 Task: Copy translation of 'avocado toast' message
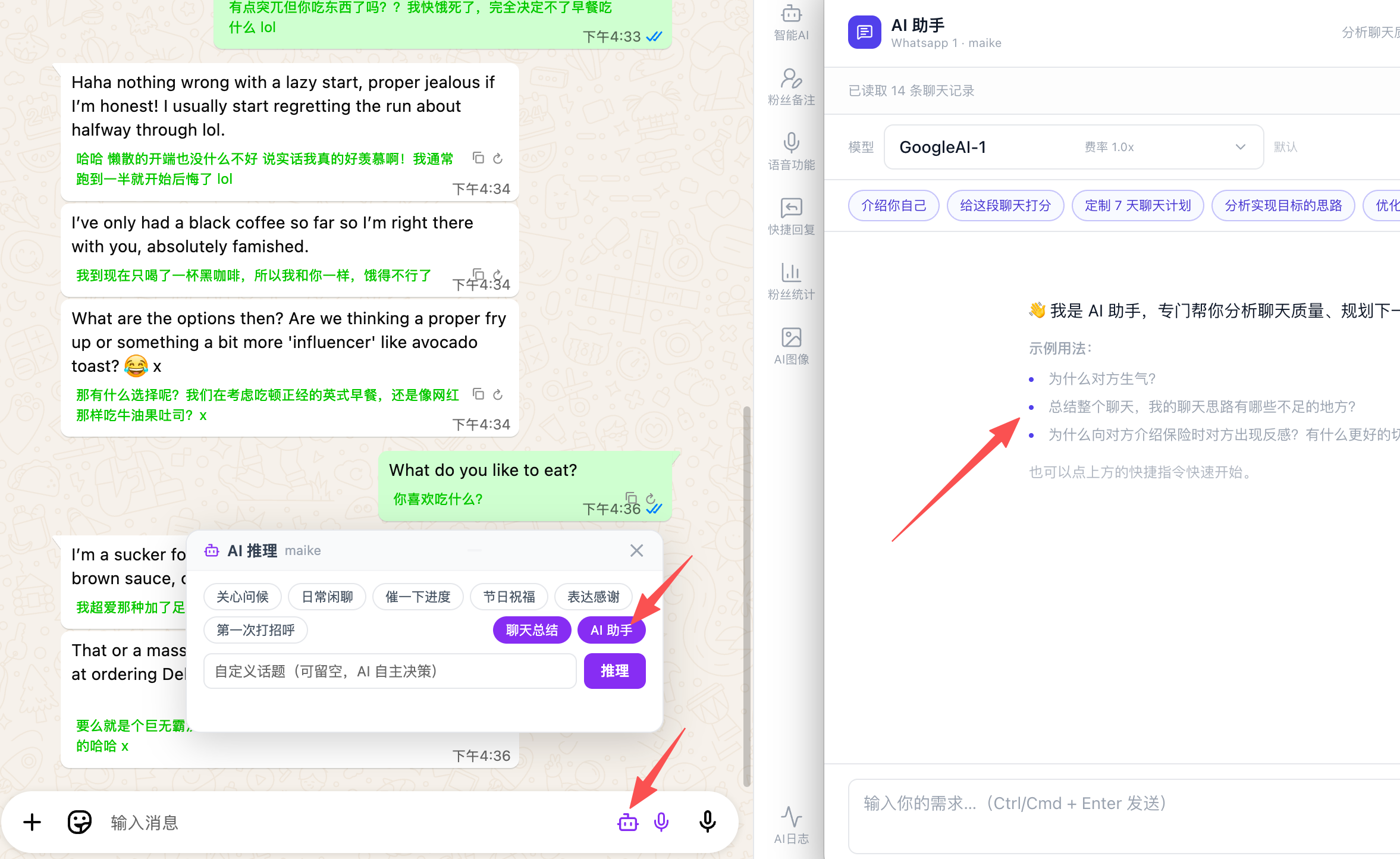pyautogui.click(x=478, y=394)
